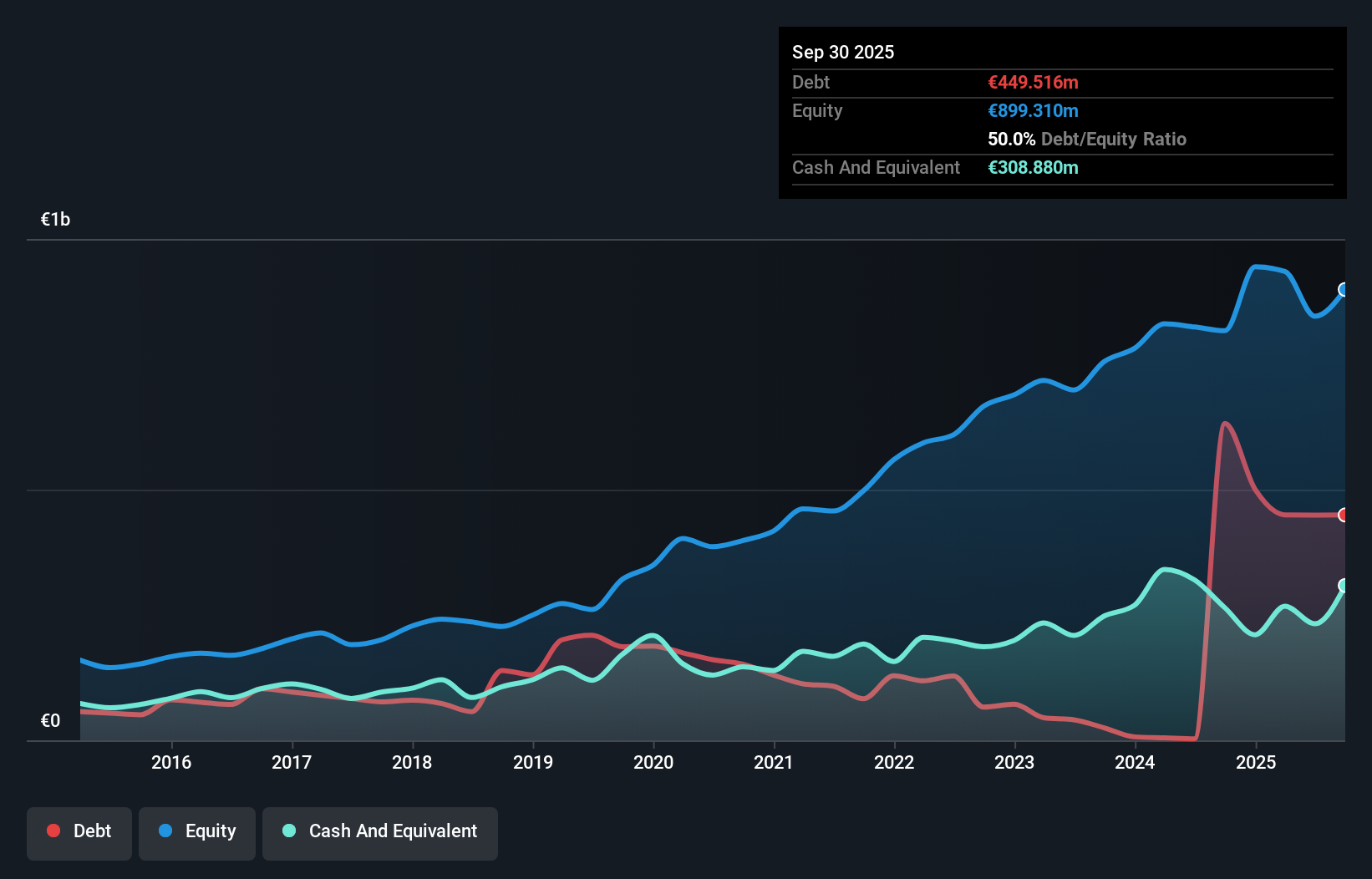1372x879 pixels.
Task: Click the €899.310m equity value
Action: pos(1033,110)
